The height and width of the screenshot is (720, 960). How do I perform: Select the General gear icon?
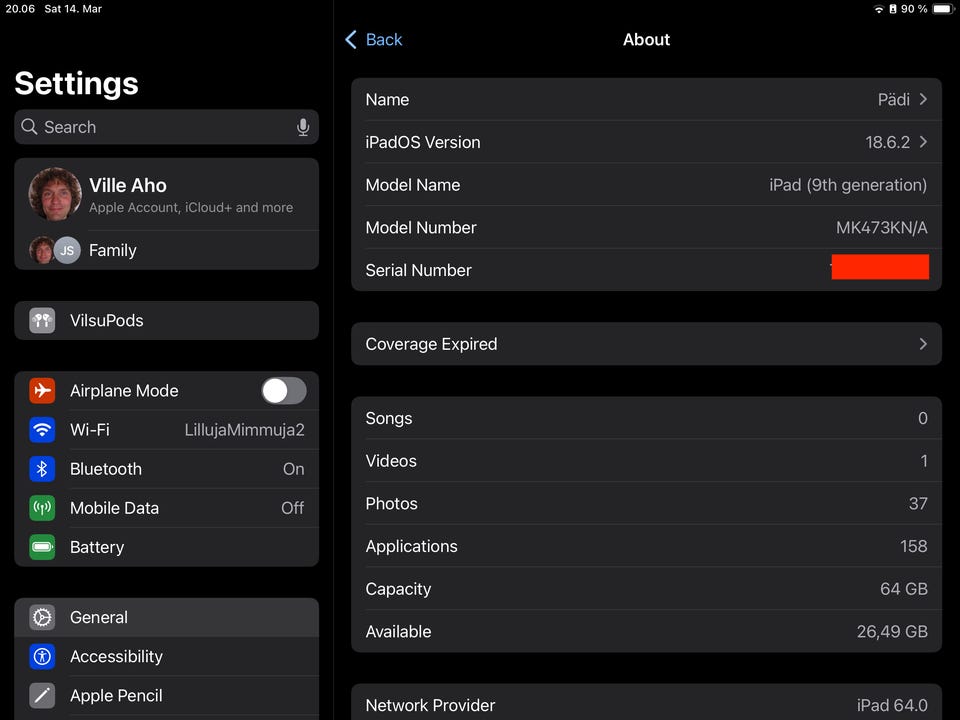(x=42, y=618)
